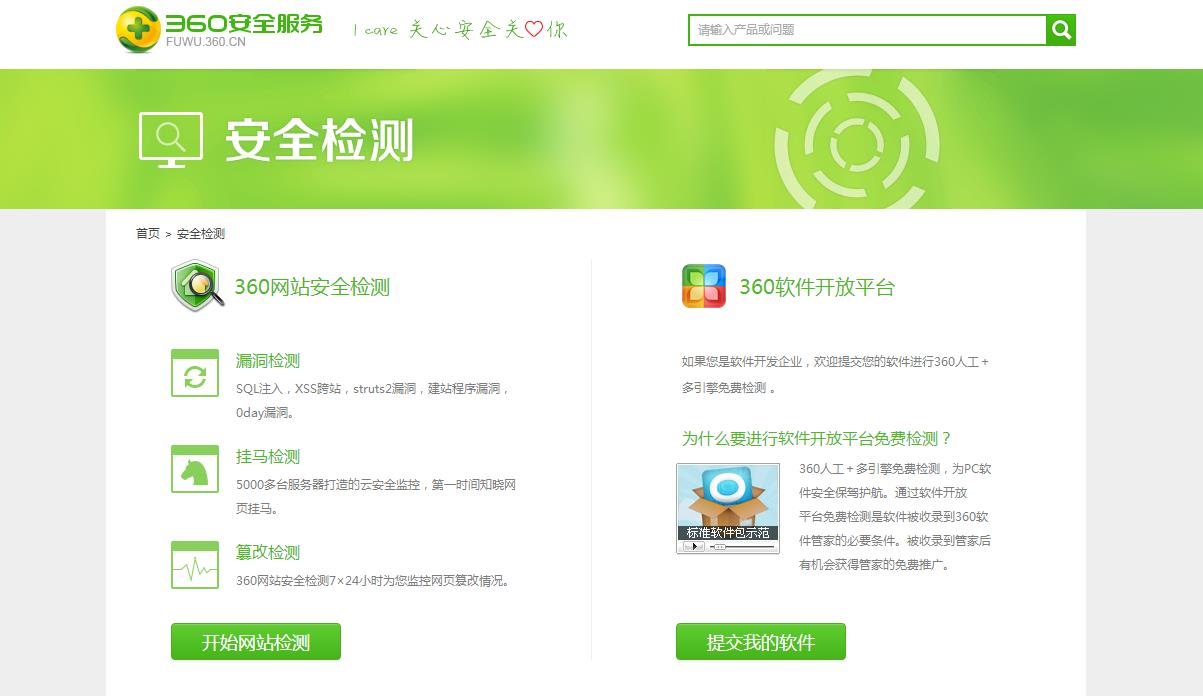
Task: Open the 漏洞检测 heading link
Action: 268,361
